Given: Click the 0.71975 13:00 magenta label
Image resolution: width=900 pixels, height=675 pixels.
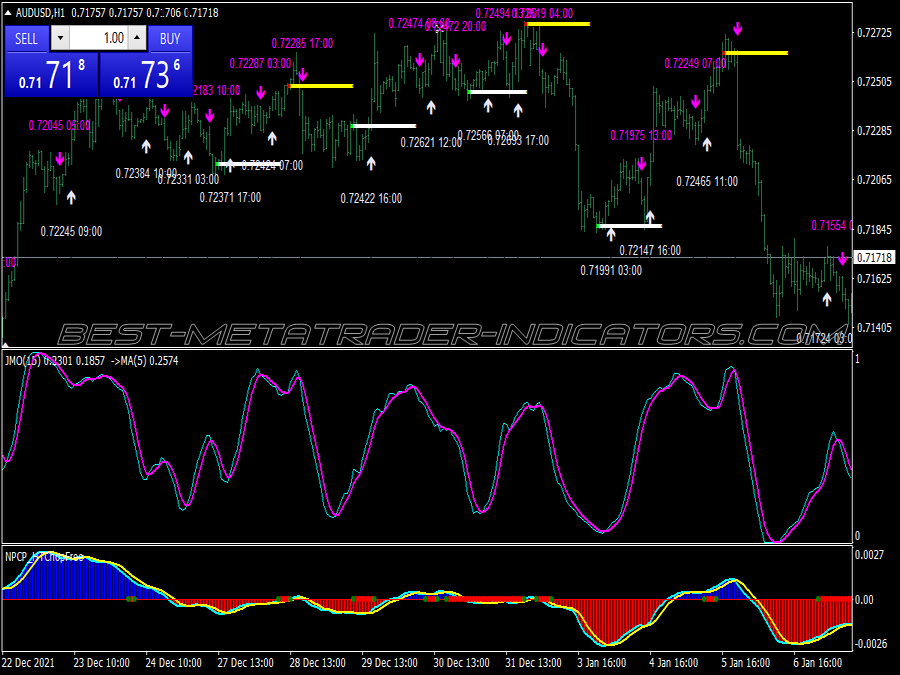Looking at the screenshot, I should pyautogui.click(x=641, y=135).
